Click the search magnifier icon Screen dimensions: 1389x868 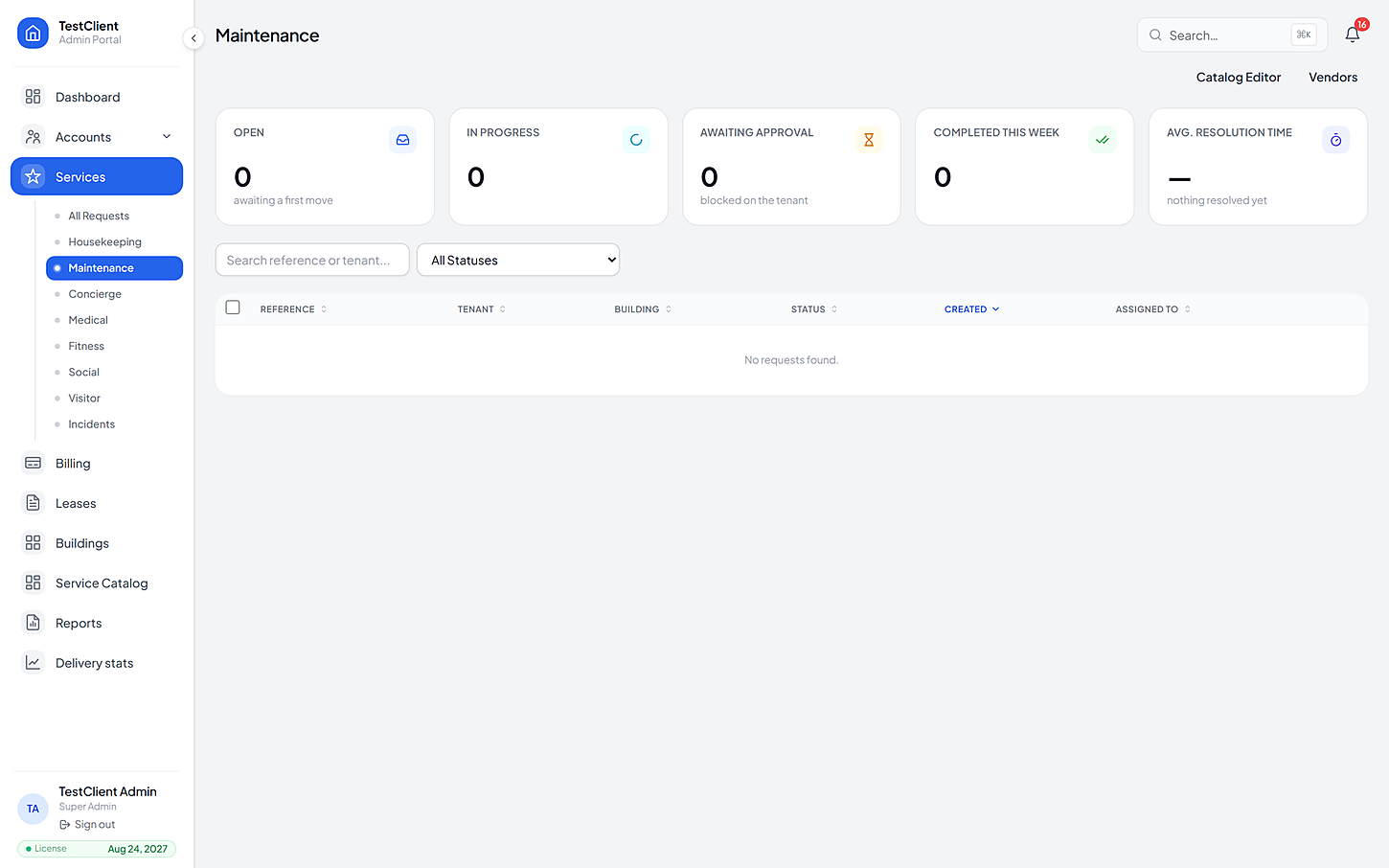1155,35
